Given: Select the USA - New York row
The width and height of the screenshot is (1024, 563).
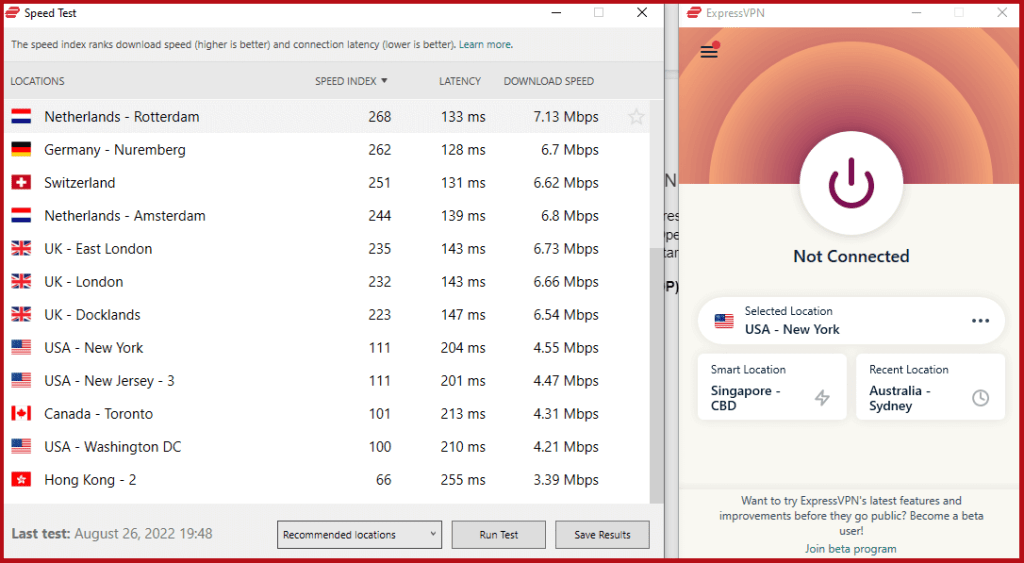Looking at the screenshot, I should click(327, 347).
